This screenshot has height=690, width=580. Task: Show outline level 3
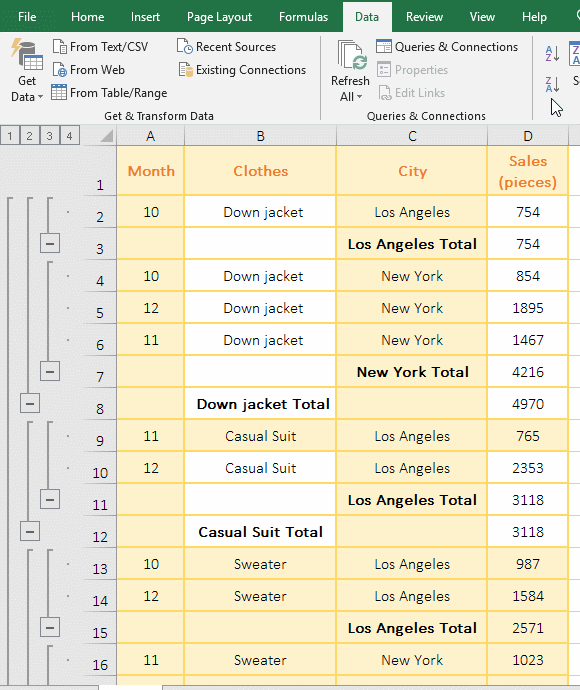click(49, 136)
